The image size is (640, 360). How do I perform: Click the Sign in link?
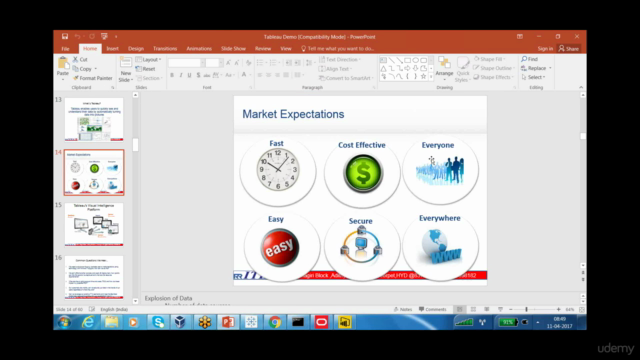(x=545, y=49)
